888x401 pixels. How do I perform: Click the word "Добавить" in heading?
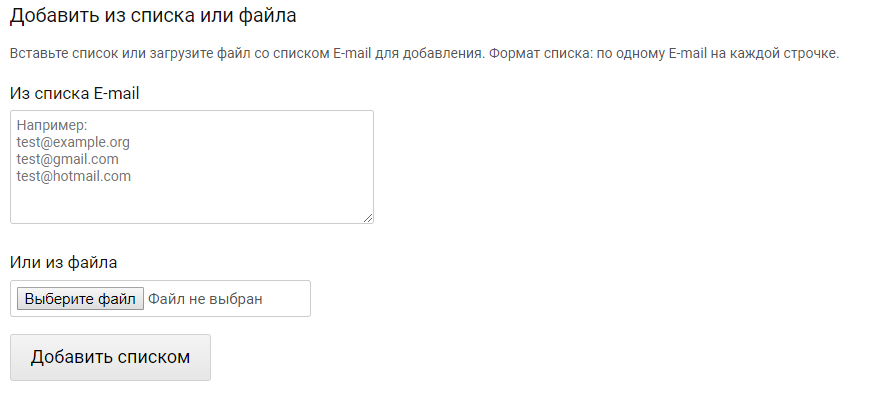click(50, 17)
